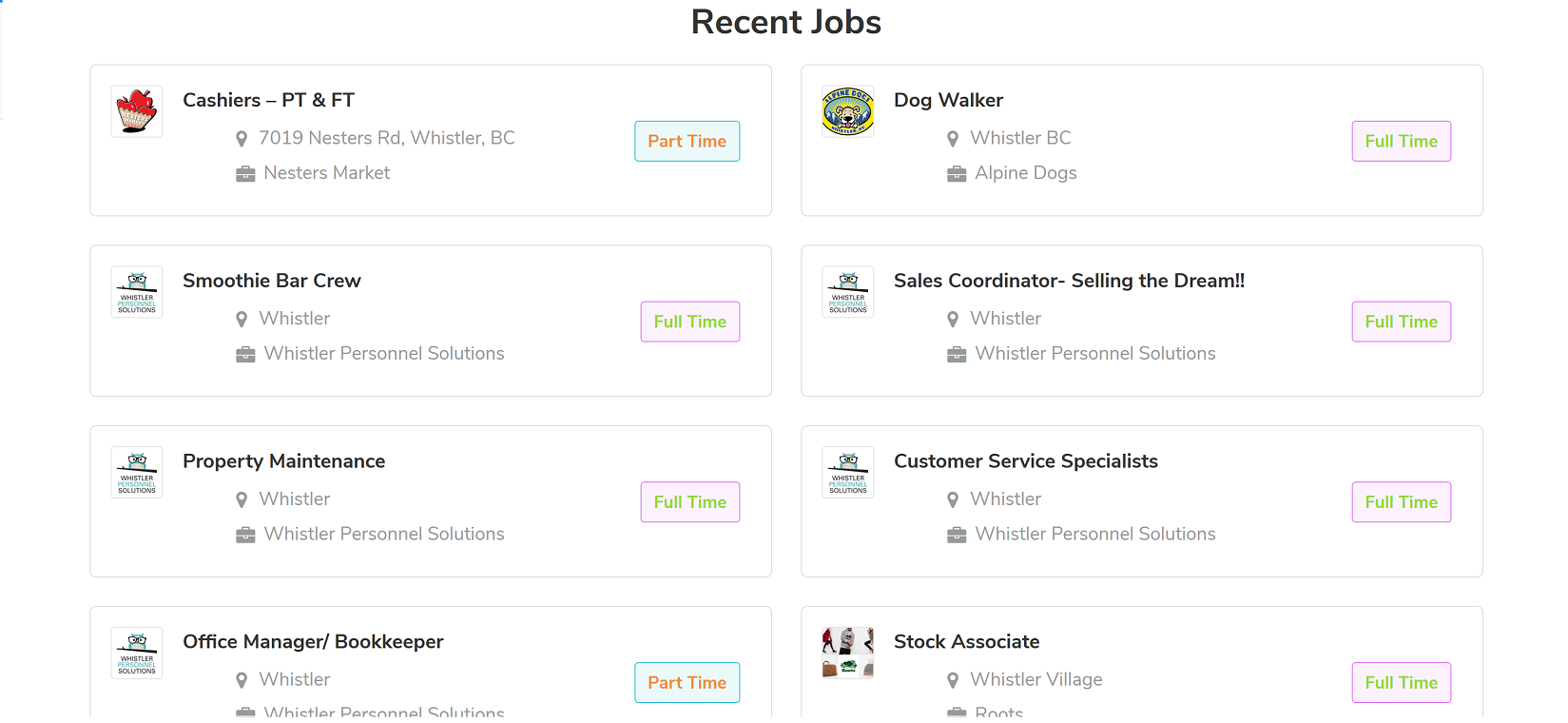Click the briefcase icon next to Nesters Market
This screenshot has width=1568, height=723.
point(244,173)
